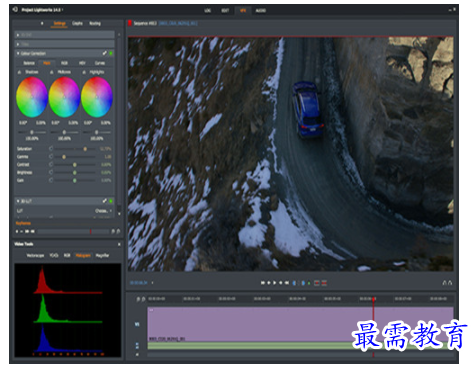Zoom in the keyframes timeline

click(x=118, y=231)
